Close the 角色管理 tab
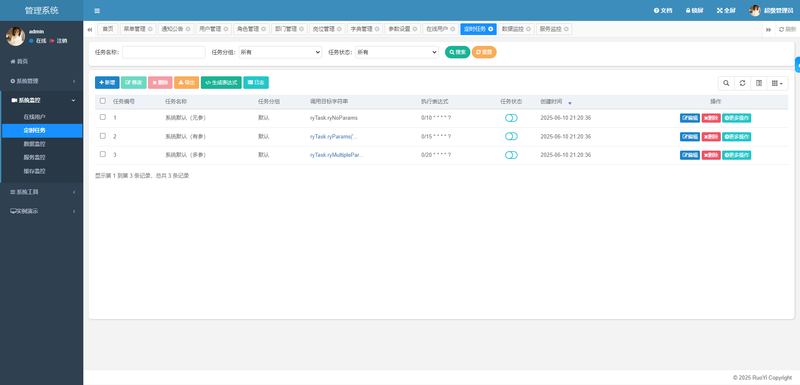Image resolution: width=800 pixels, height=385 pixels. point(263,29)
